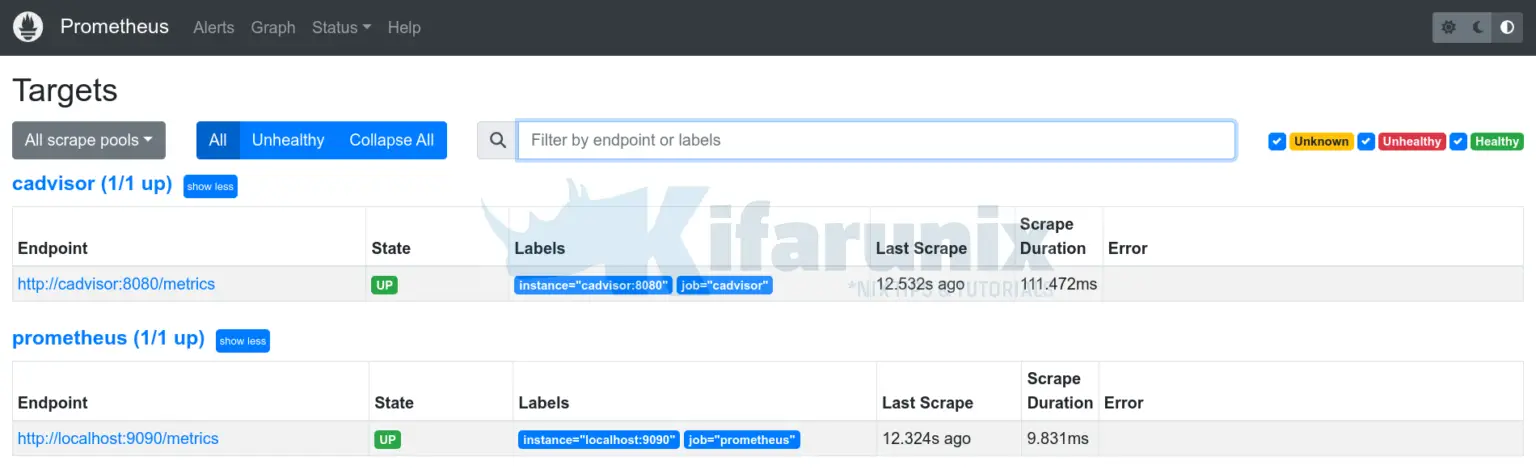Screen dimensions: 1536x474
Task: Click the Prometheus flame logo icon
Action: (x=28, y=27)
